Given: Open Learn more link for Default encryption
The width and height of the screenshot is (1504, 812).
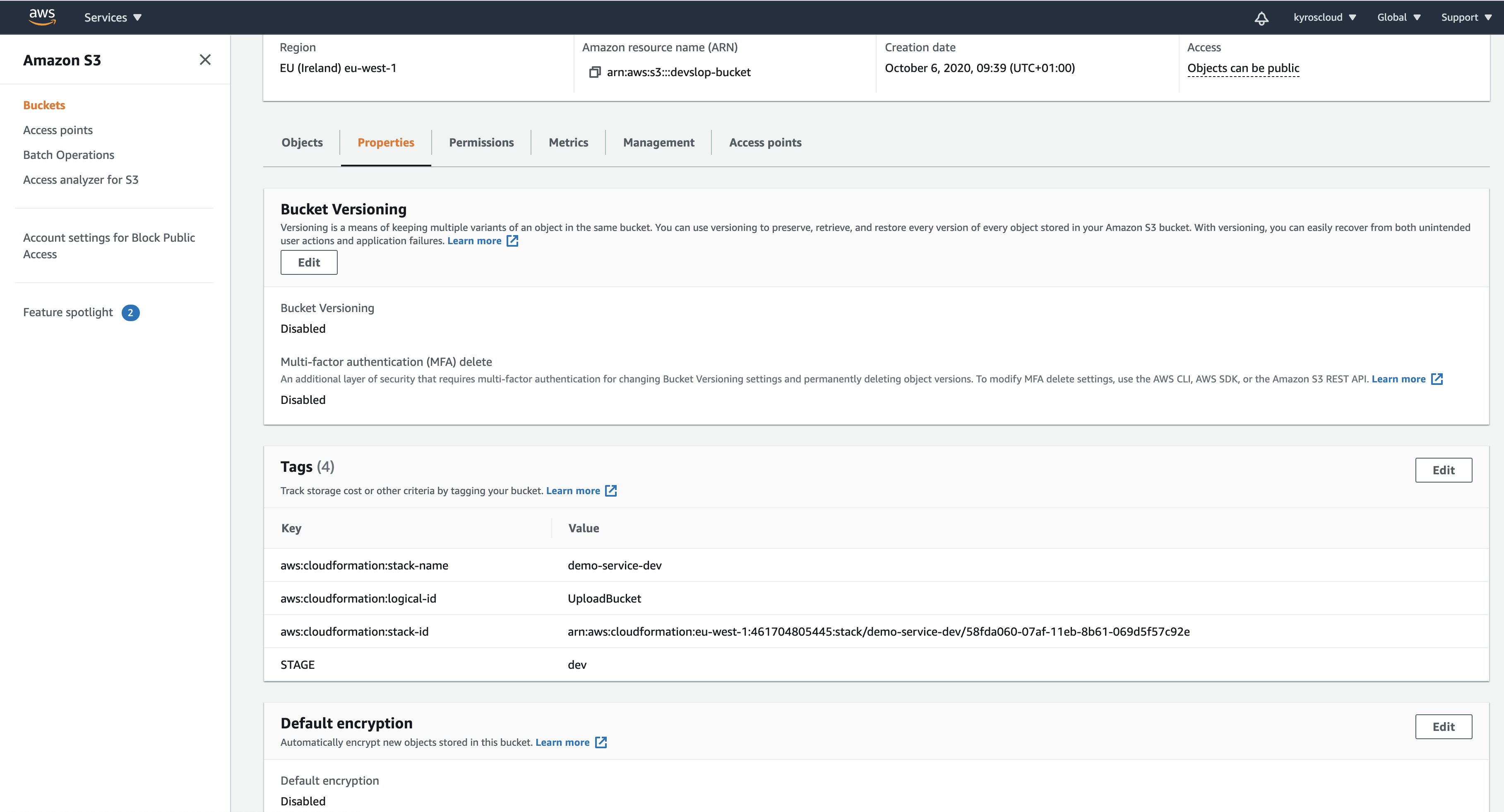Looking at the screenshot, I should [x=562, y=742].
